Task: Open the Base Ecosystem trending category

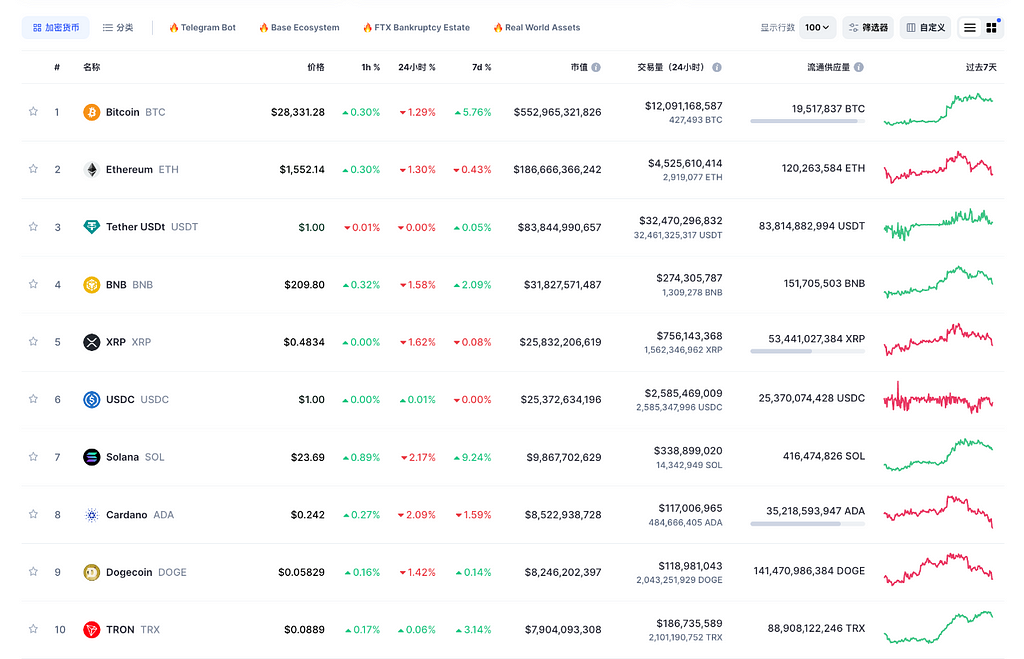Action: click(x=299, y=27)
